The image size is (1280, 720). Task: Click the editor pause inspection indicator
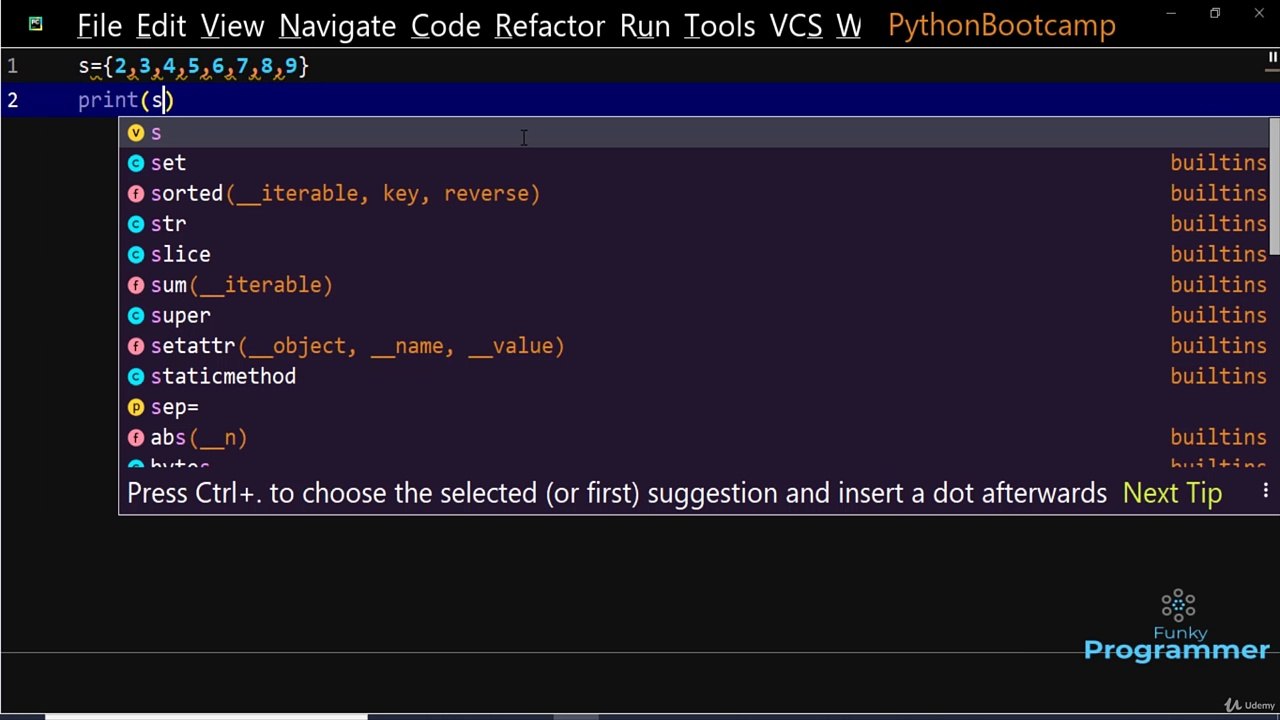tap(1272, 59)
